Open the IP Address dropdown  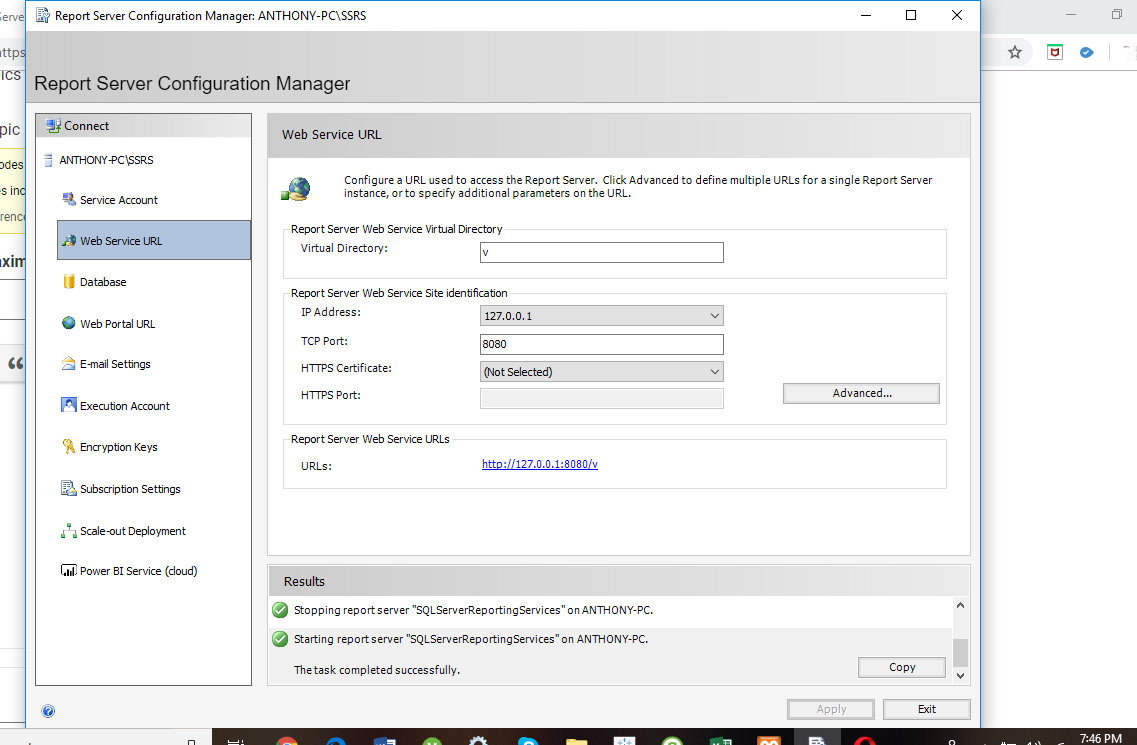[x=602, y=316]
